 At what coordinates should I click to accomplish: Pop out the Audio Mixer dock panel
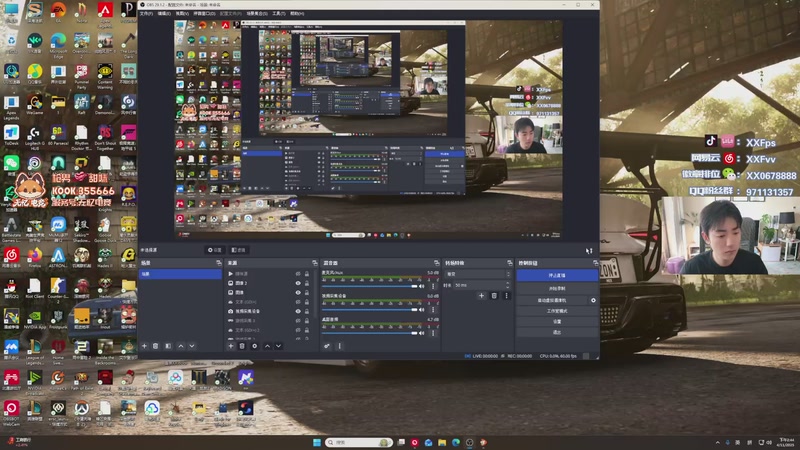[x=436, y=263]
